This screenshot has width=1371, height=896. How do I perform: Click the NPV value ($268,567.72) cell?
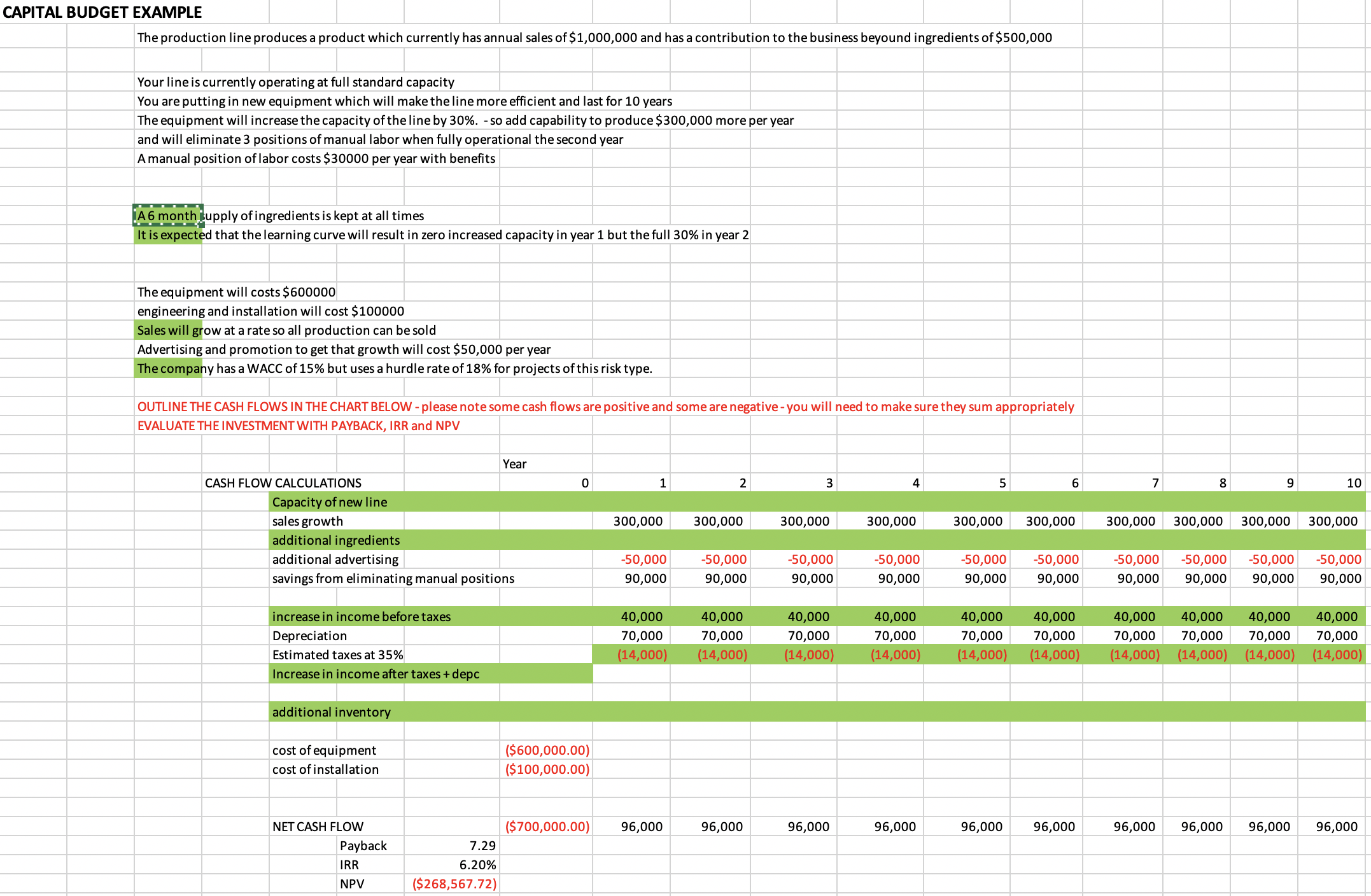click(x=453, y=884)
